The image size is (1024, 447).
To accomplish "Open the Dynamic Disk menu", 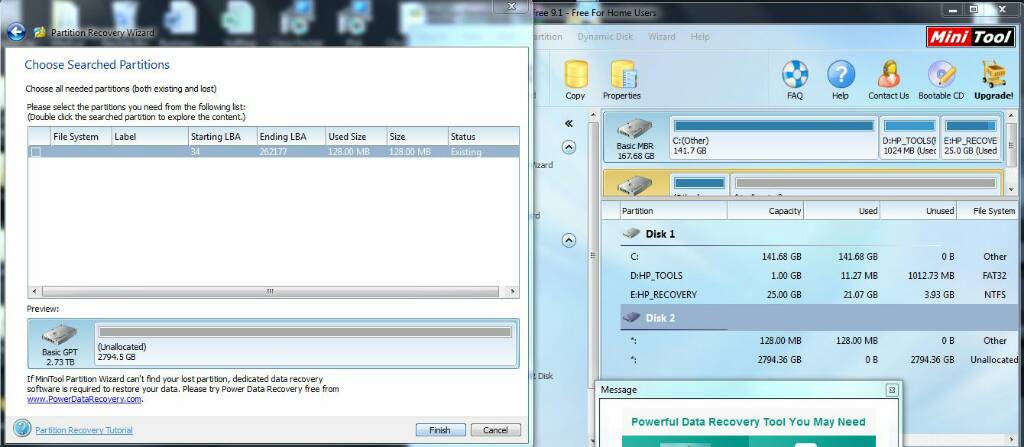I will tap(605, 37).
